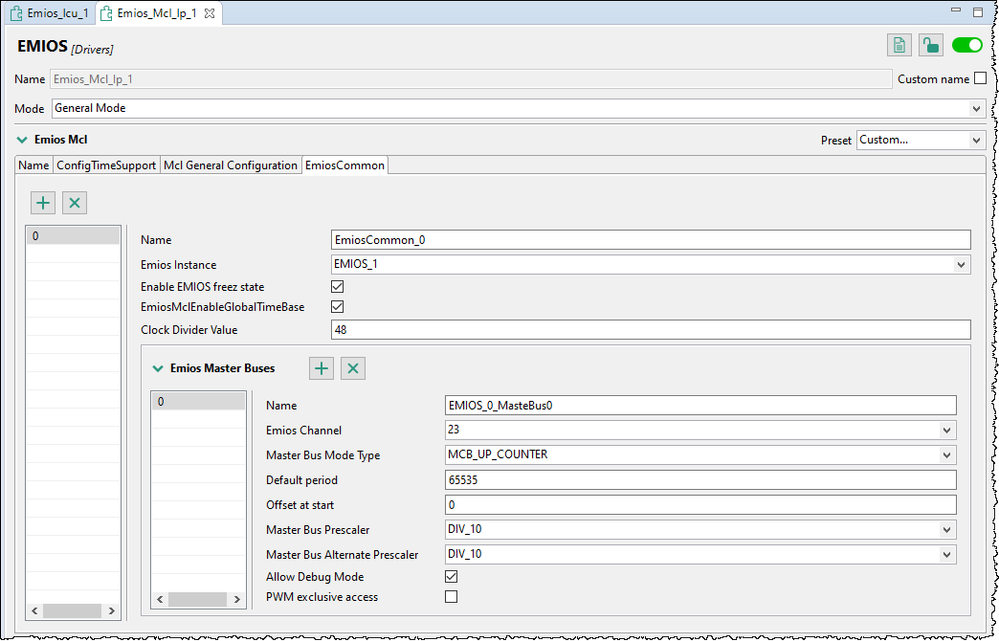Enable PWM exclusive access

(451, 596)
